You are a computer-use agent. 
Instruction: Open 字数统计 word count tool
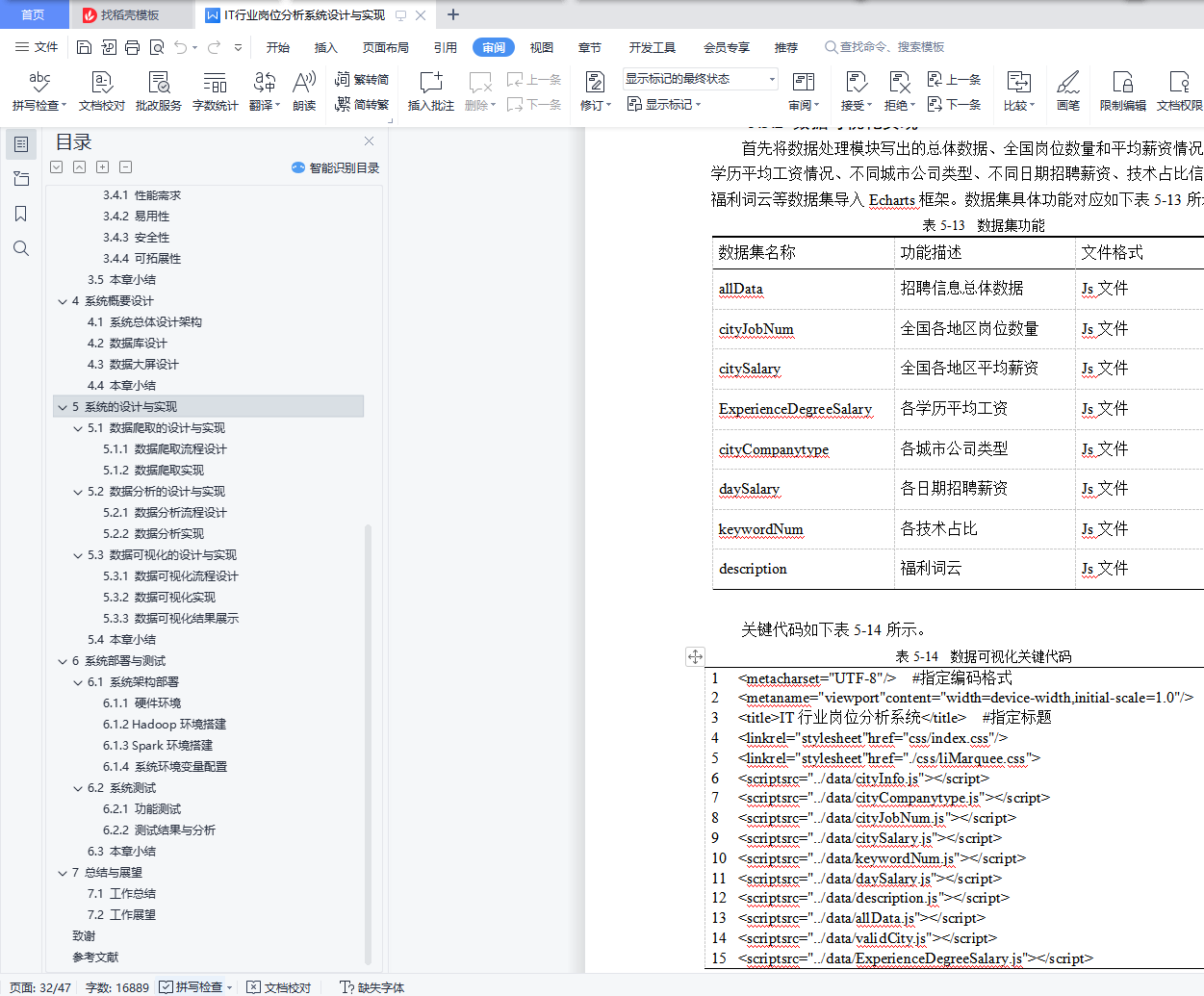pyautogui.click(x=216, y=91)
